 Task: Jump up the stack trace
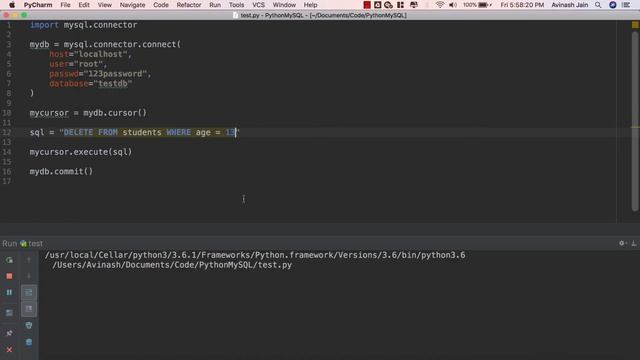29,260
